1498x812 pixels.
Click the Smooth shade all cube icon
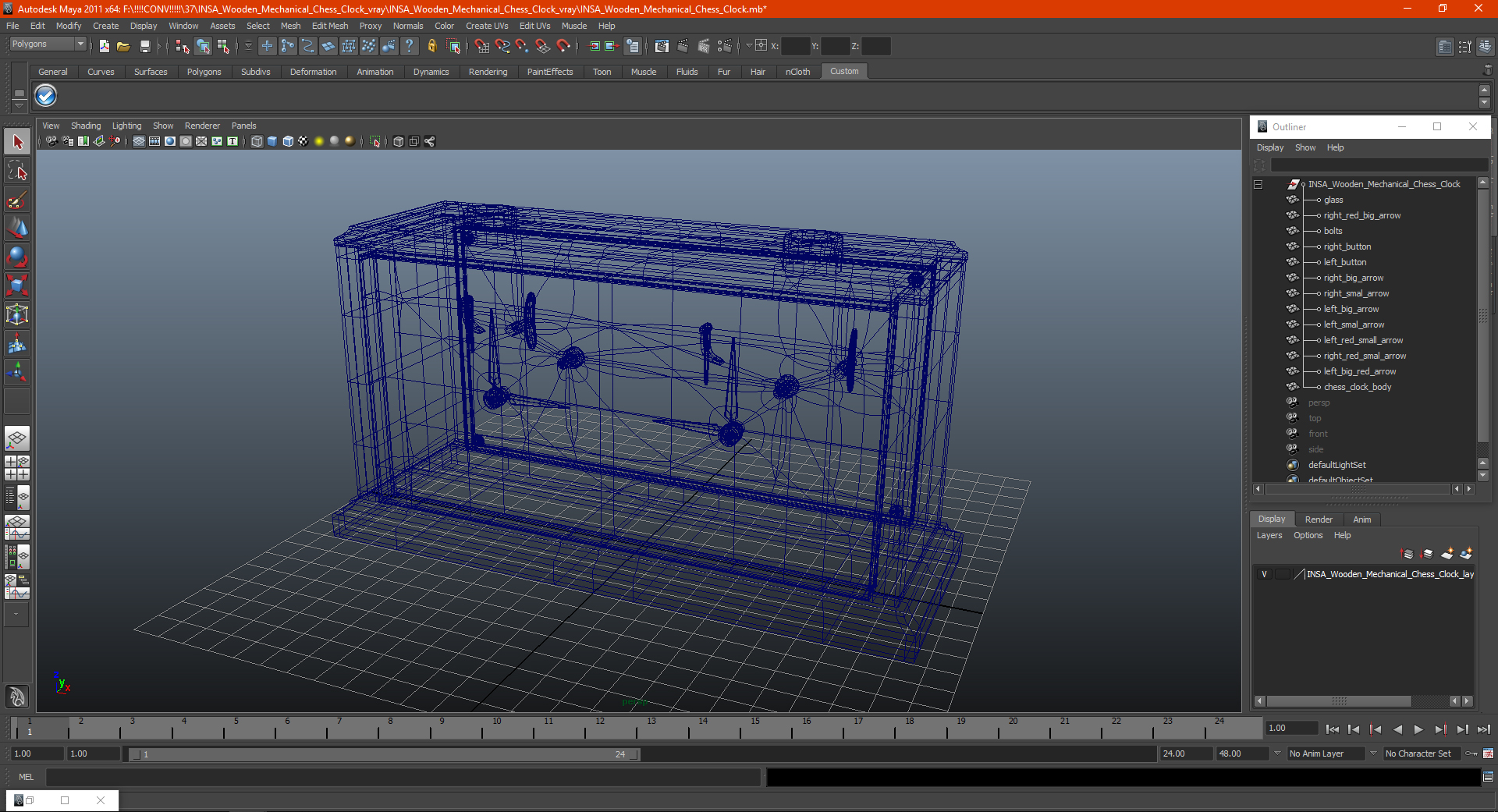tap(272, 141)
